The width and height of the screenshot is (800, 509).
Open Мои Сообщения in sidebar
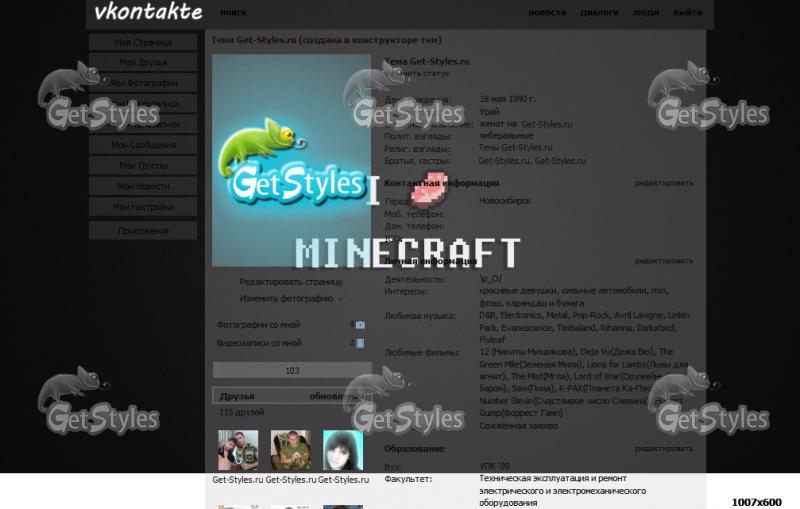point(143,145)
